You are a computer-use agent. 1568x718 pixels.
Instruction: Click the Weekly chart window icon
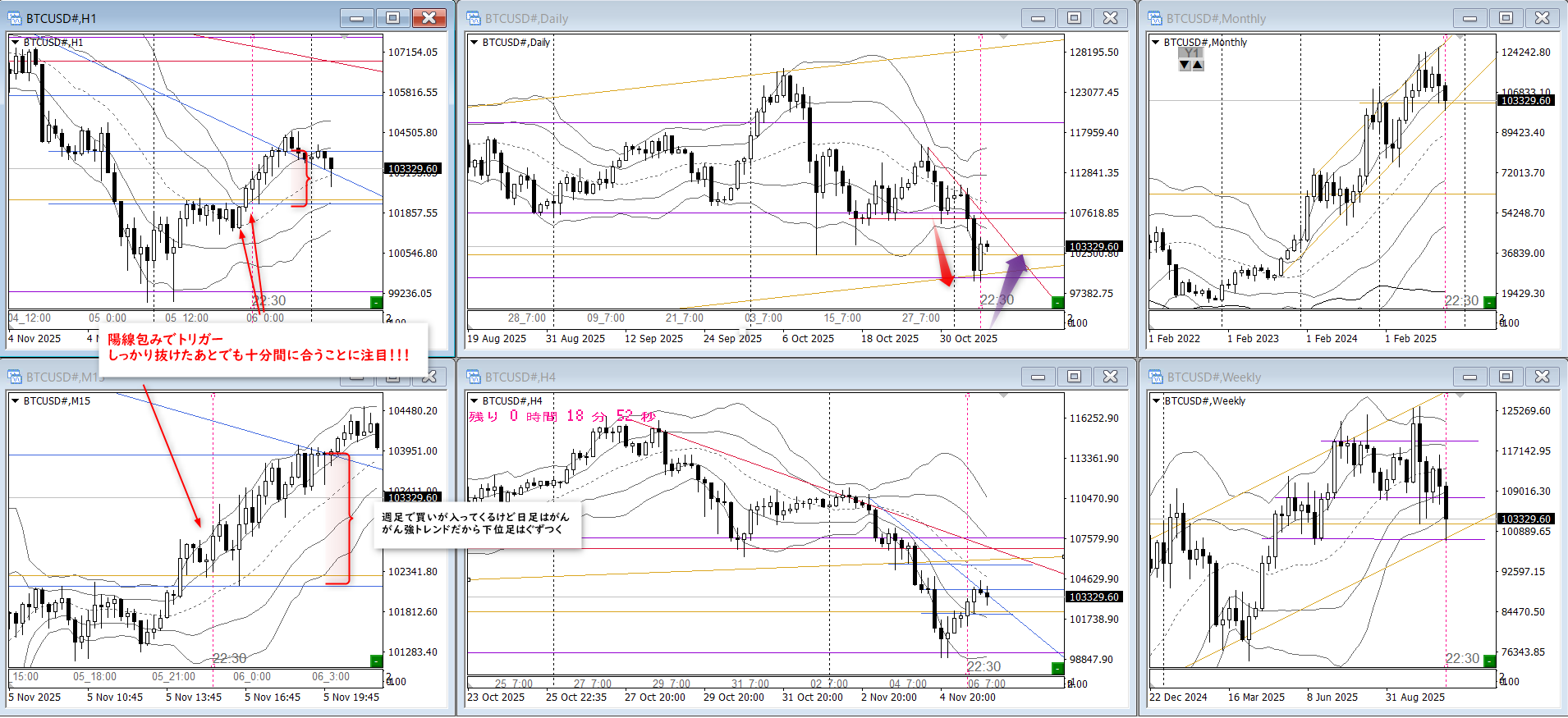click(1155, 377)
